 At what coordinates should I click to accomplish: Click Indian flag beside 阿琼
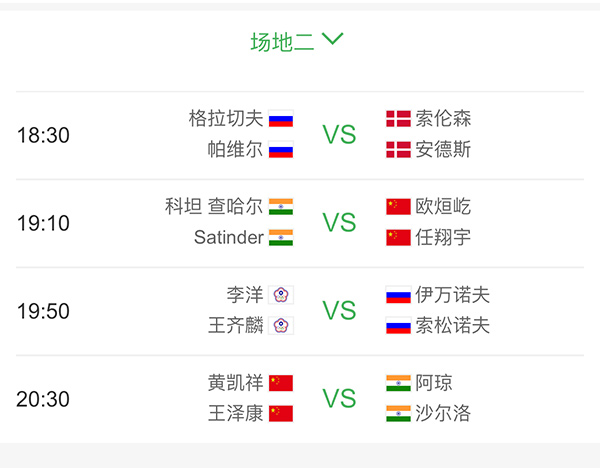click(398, 383)
